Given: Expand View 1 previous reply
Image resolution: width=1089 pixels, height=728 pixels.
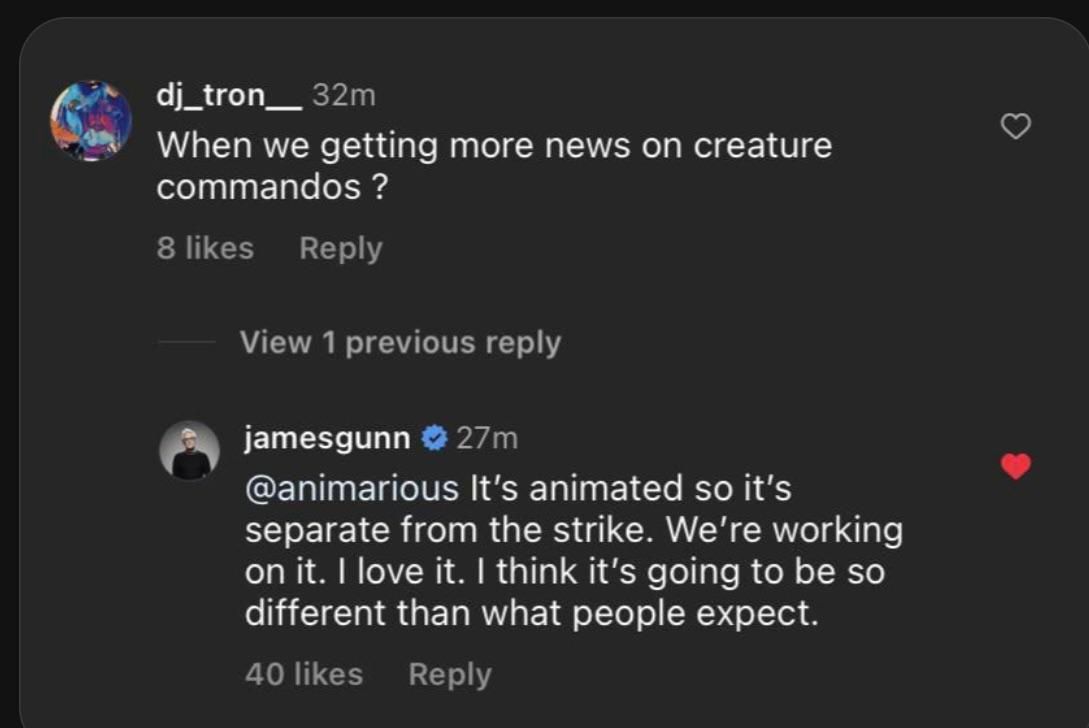Looking at the screenshot, I should pos(400,343).
